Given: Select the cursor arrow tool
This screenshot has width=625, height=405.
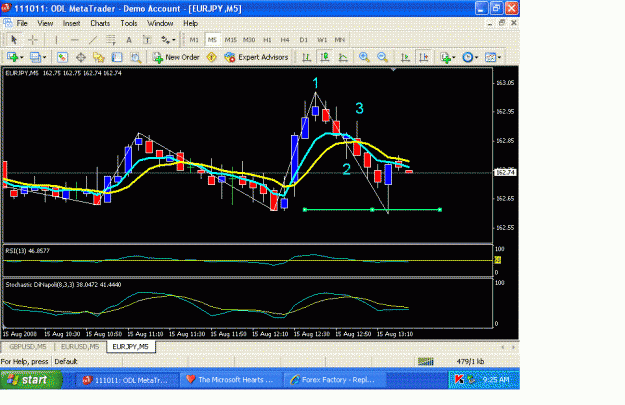Looking at the screenshot, I should (x=14, y=39).
